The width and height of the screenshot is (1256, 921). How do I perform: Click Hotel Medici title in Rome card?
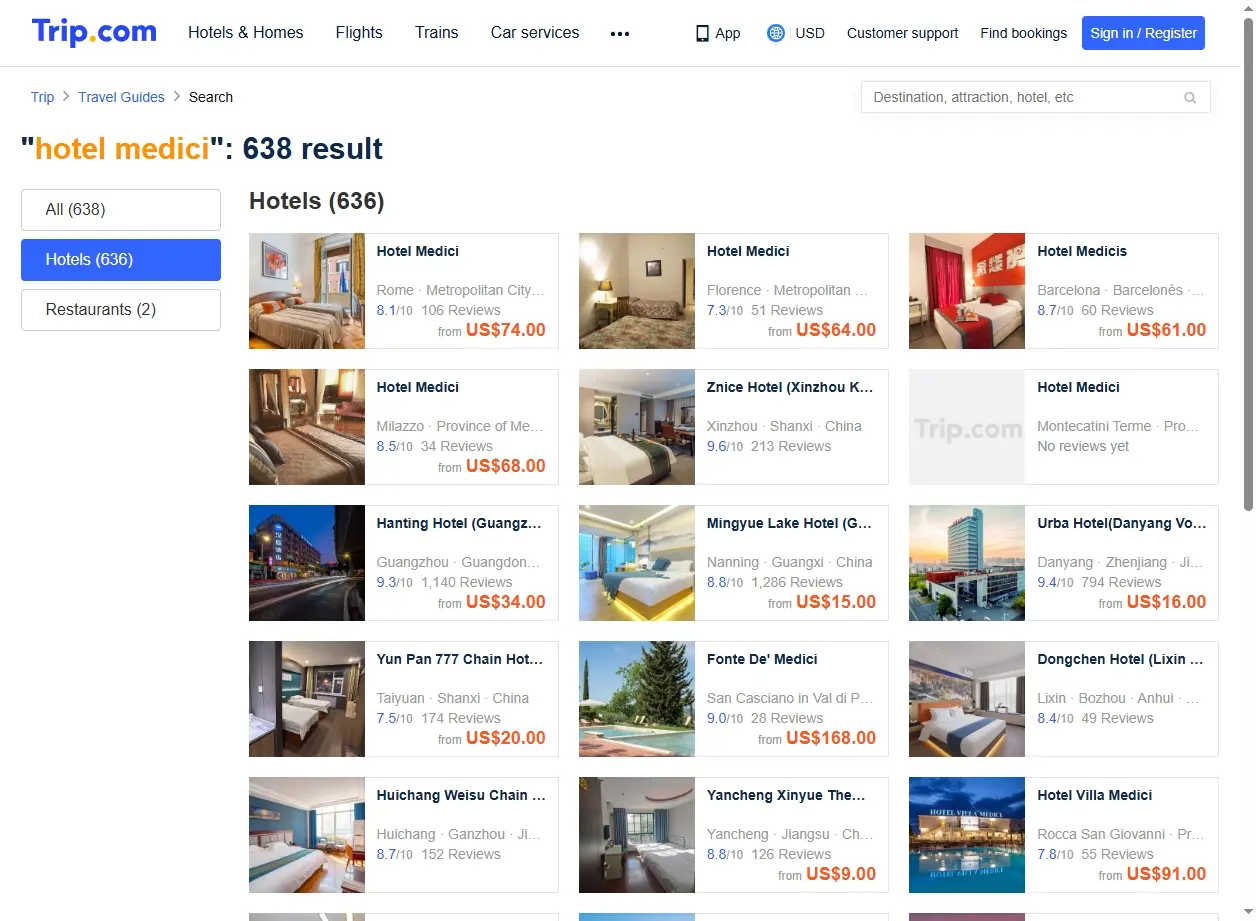418,251
